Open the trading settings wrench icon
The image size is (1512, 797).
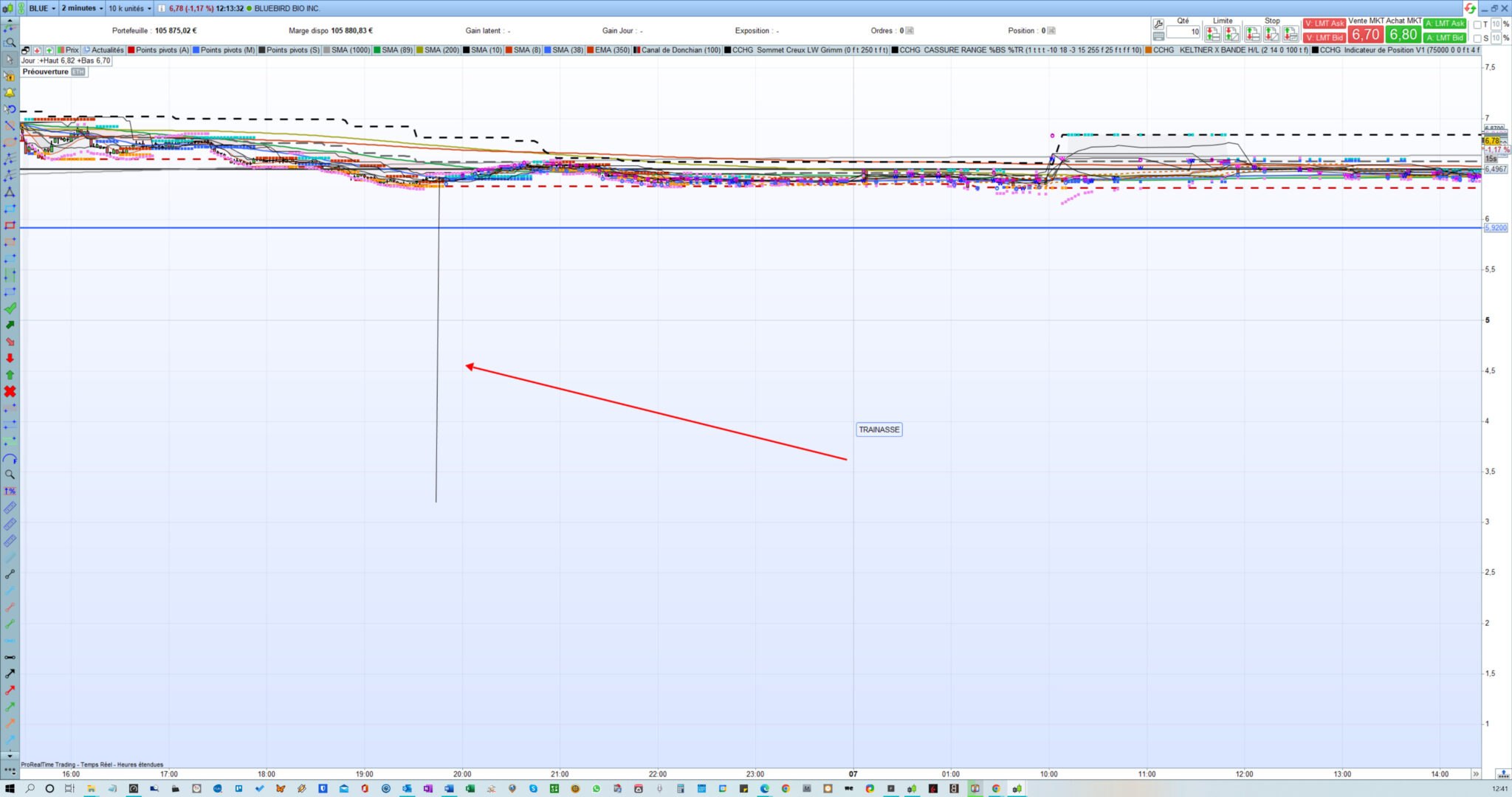(x=1158, y=24)
